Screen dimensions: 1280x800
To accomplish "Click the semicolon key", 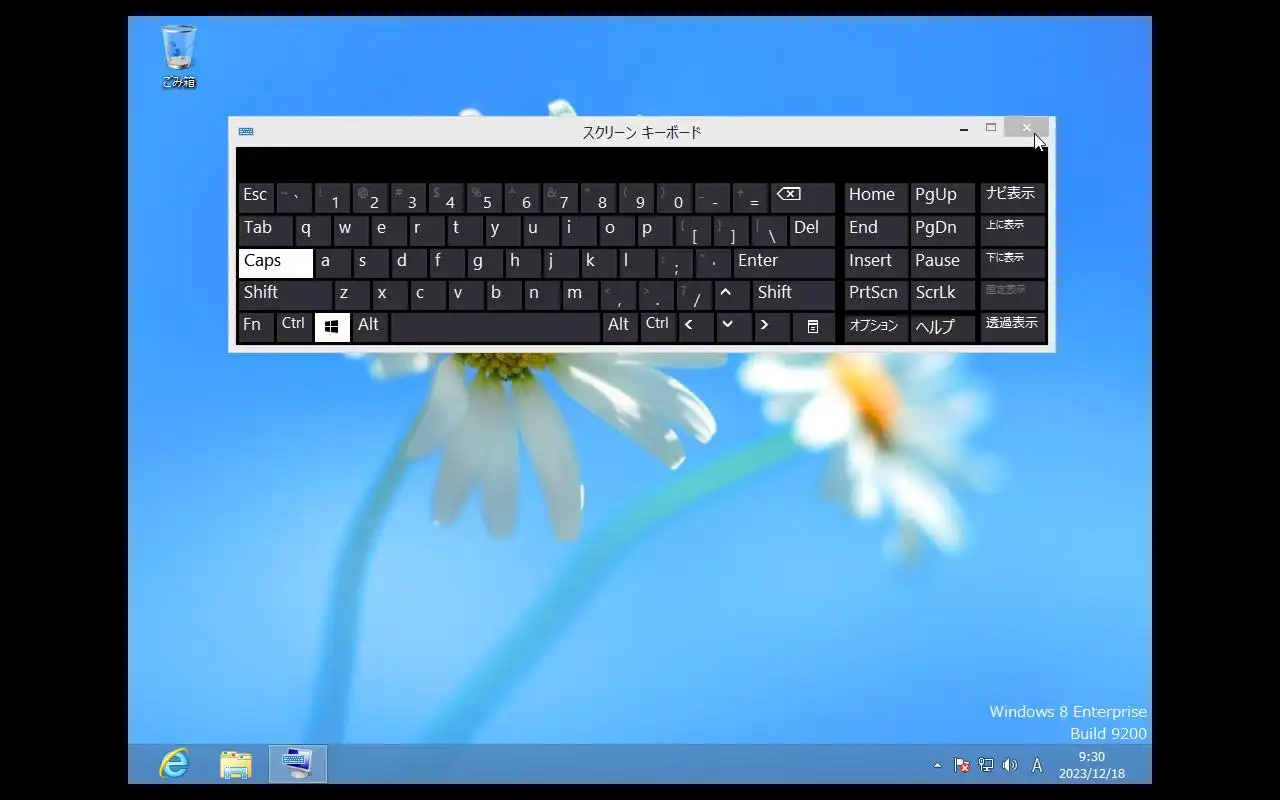I will pyautogui.click(x=675, y=262).
